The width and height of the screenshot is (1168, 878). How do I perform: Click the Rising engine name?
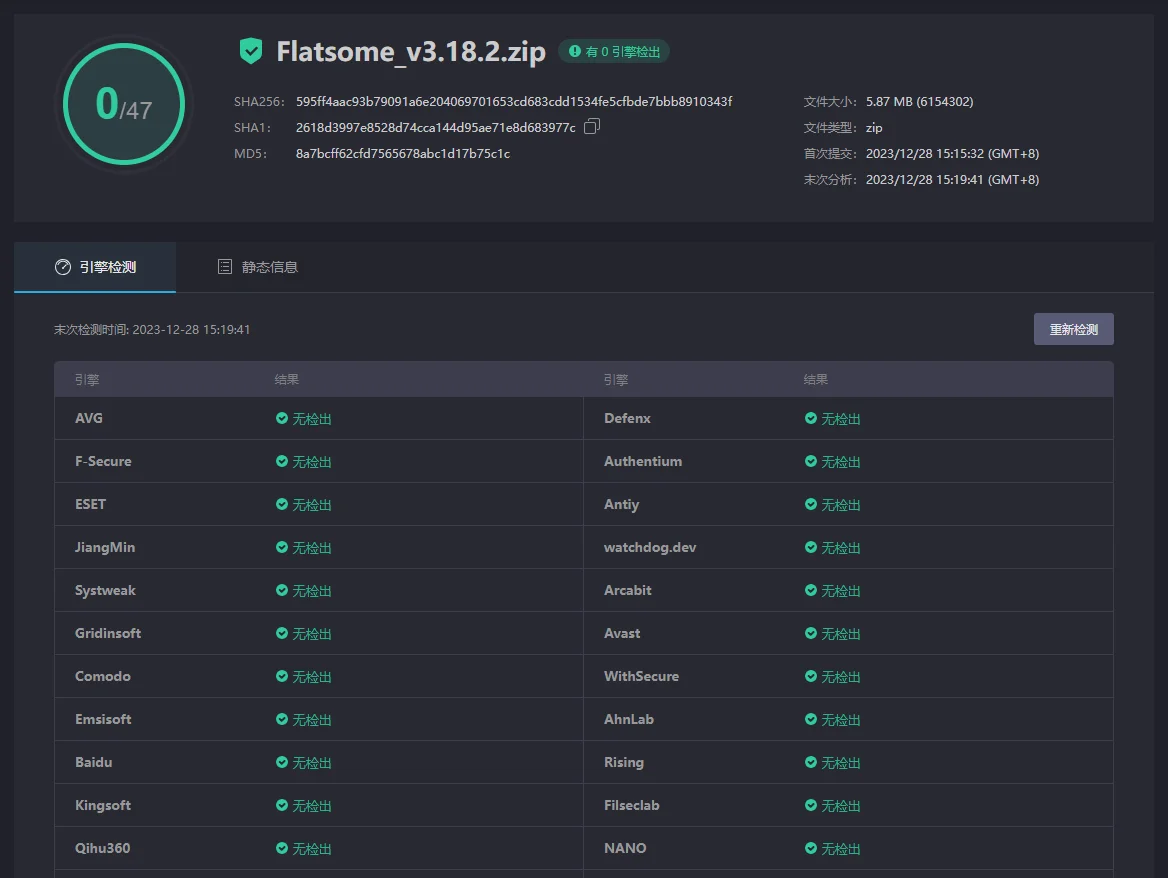623,763
